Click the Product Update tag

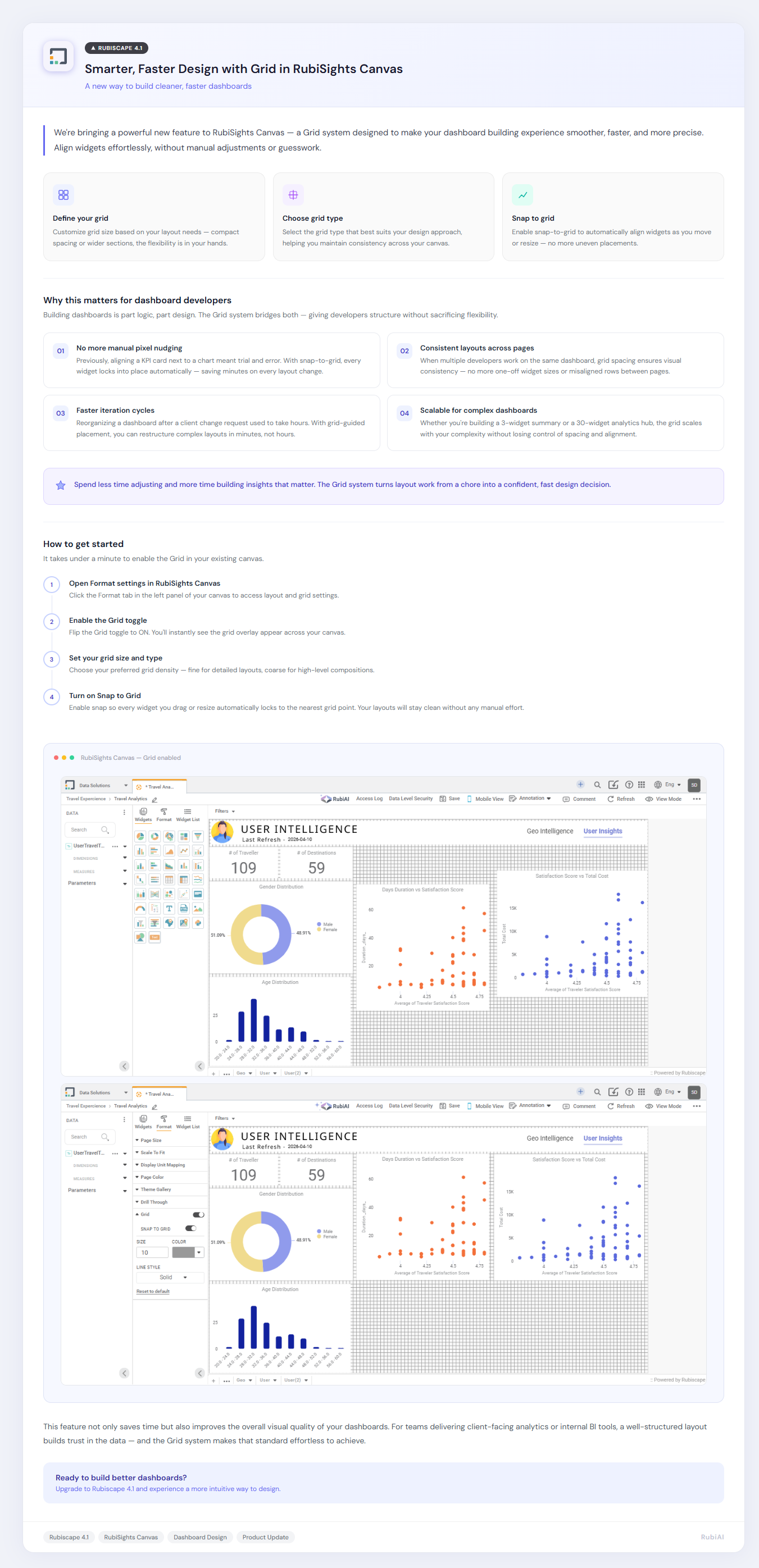click(x=266, y=1537)
